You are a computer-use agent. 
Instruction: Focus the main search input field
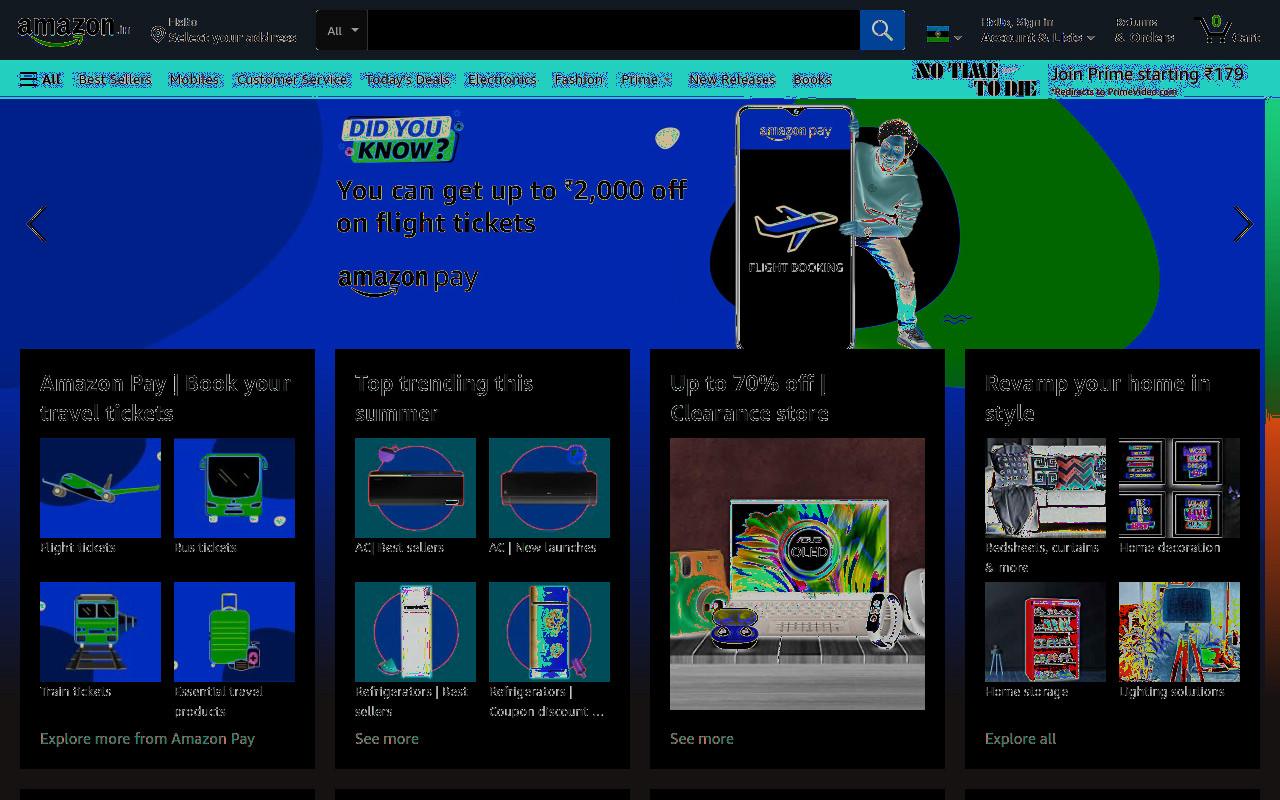click(x=613, y=30)
